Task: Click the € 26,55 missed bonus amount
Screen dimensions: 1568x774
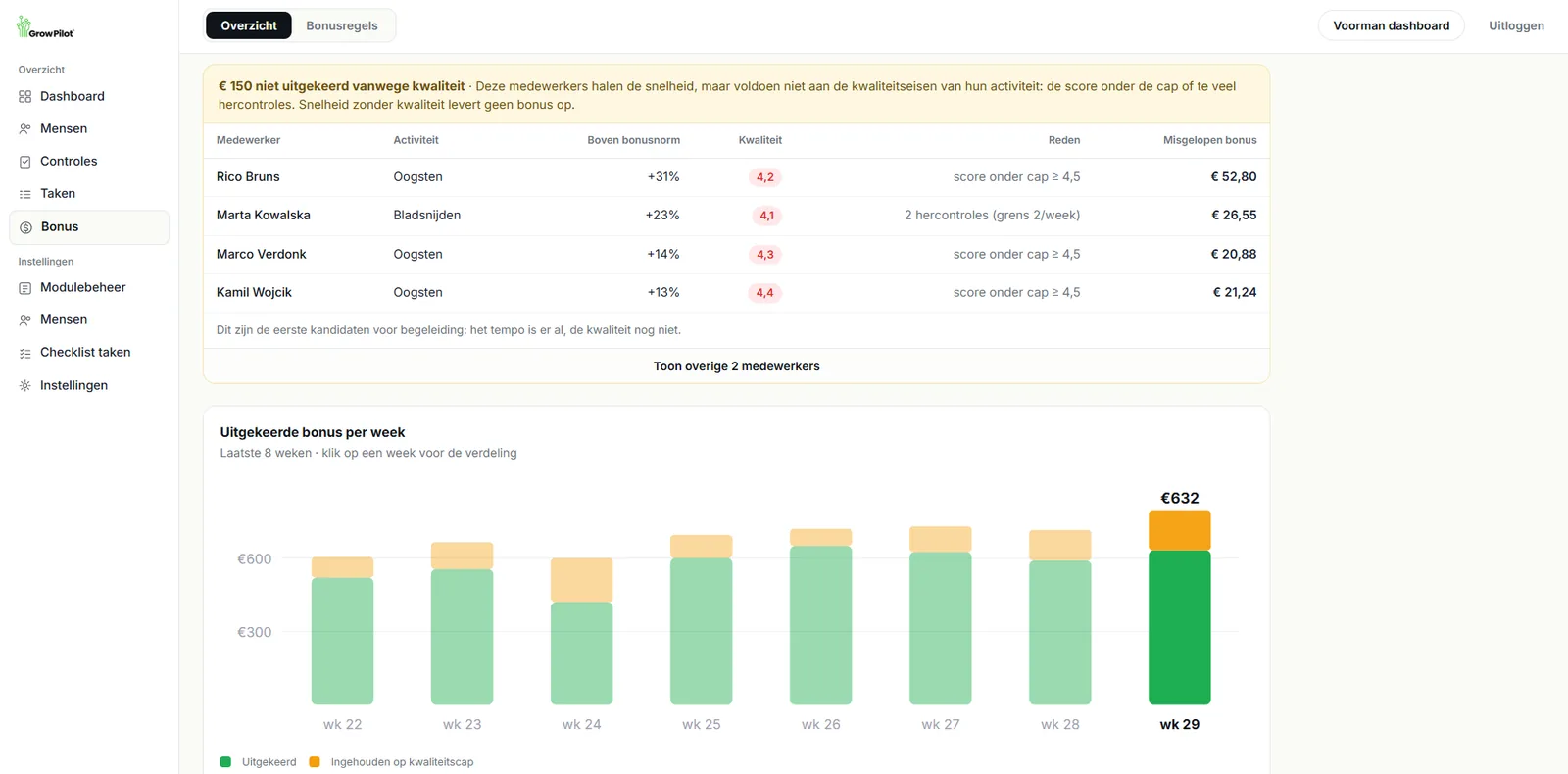Action: click(x=1234, y=216)
